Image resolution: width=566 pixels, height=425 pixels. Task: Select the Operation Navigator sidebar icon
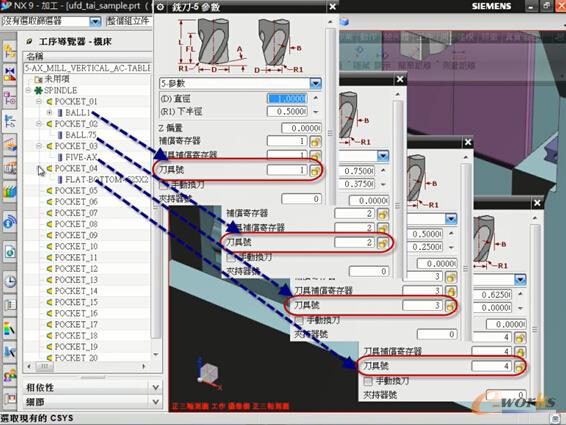click(9, 121)
